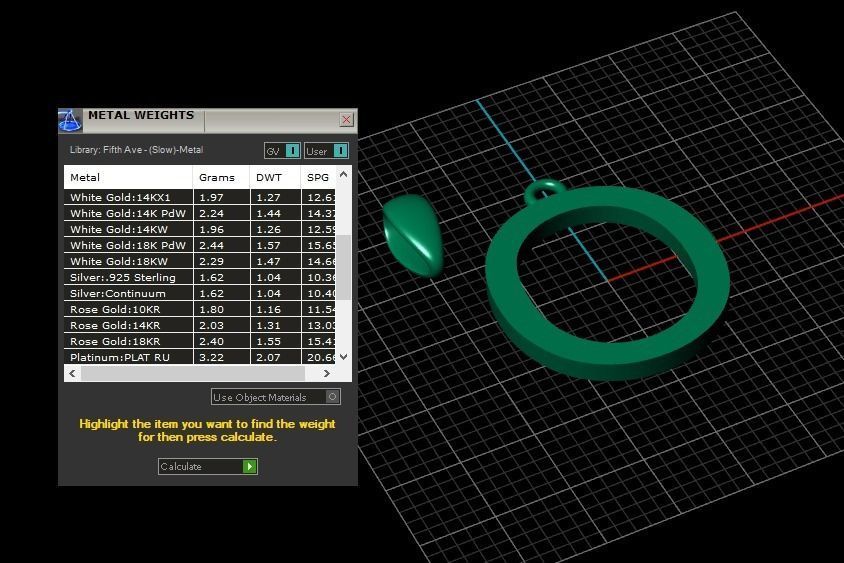
Task: Select the White Gold:18KW row
Action: (x=200, y=261)
